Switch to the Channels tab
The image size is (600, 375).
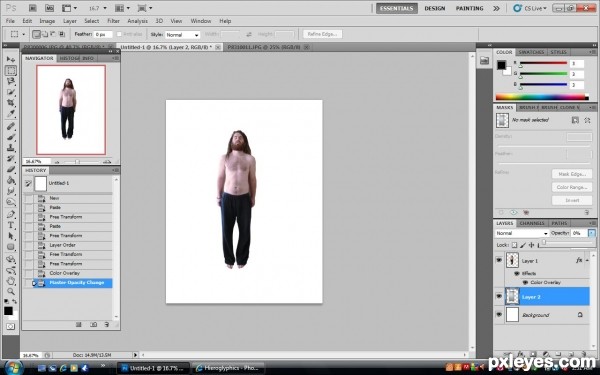pyautogui.click(x=532, y=223)
